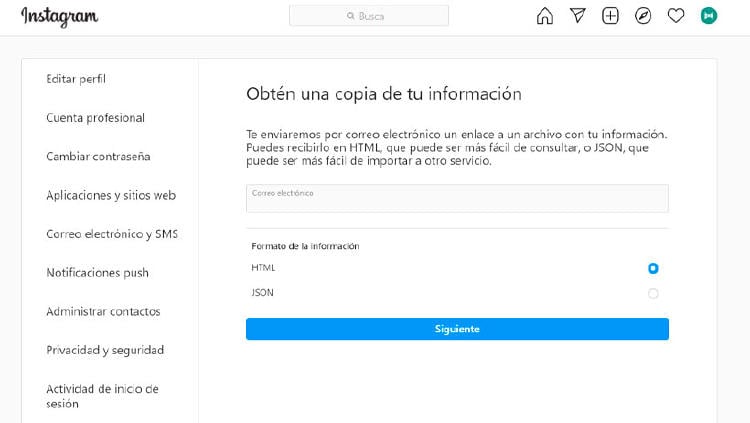Open activity heart icon
Image resolution: width=750 pixels, height=423 pixels.
tap(676, 16)
